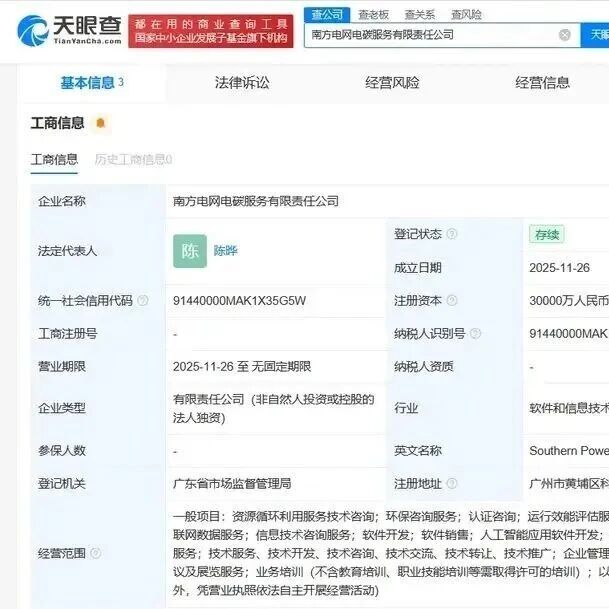Click the English name Southern Power value

(x=569, y=451)
